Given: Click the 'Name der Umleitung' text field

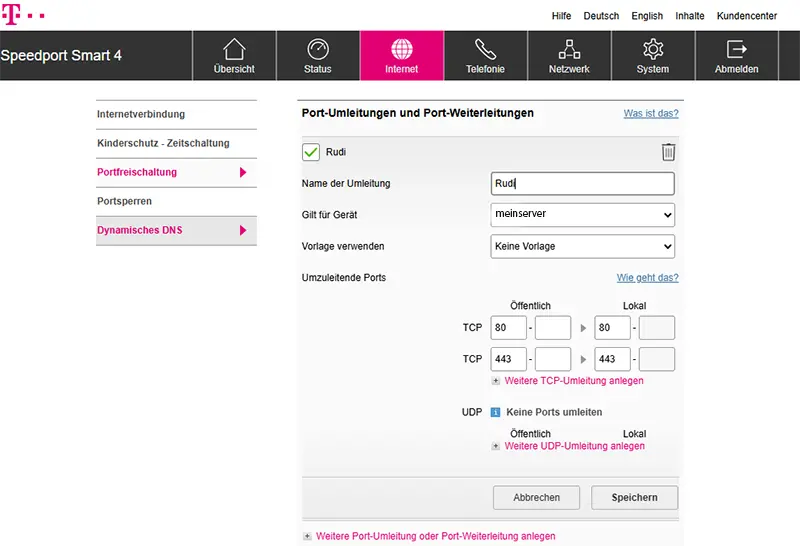Looking at the screenshot, I should [582, 183].
